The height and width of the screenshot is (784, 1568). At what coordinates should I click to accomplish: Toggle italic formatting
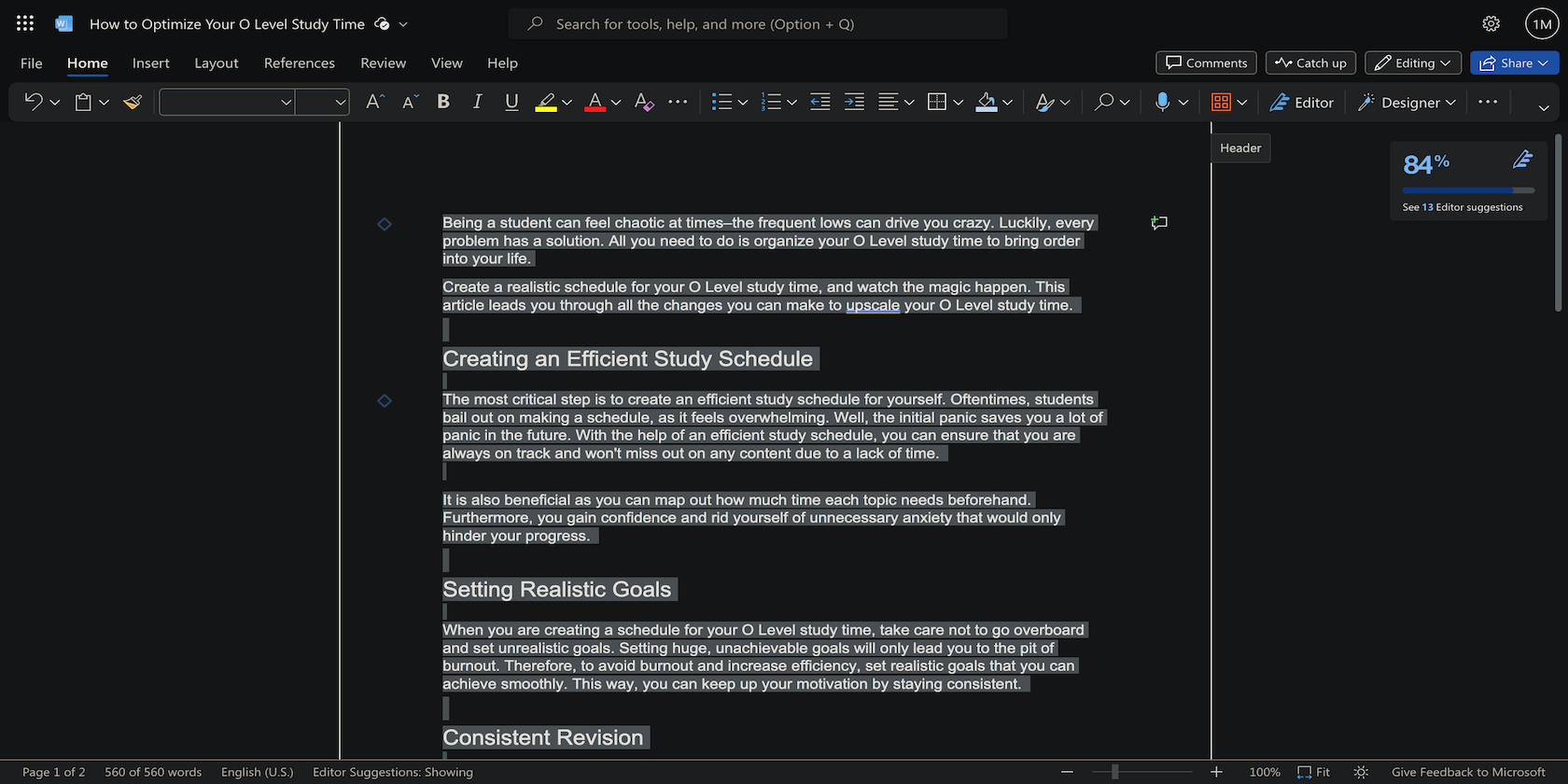477,102
